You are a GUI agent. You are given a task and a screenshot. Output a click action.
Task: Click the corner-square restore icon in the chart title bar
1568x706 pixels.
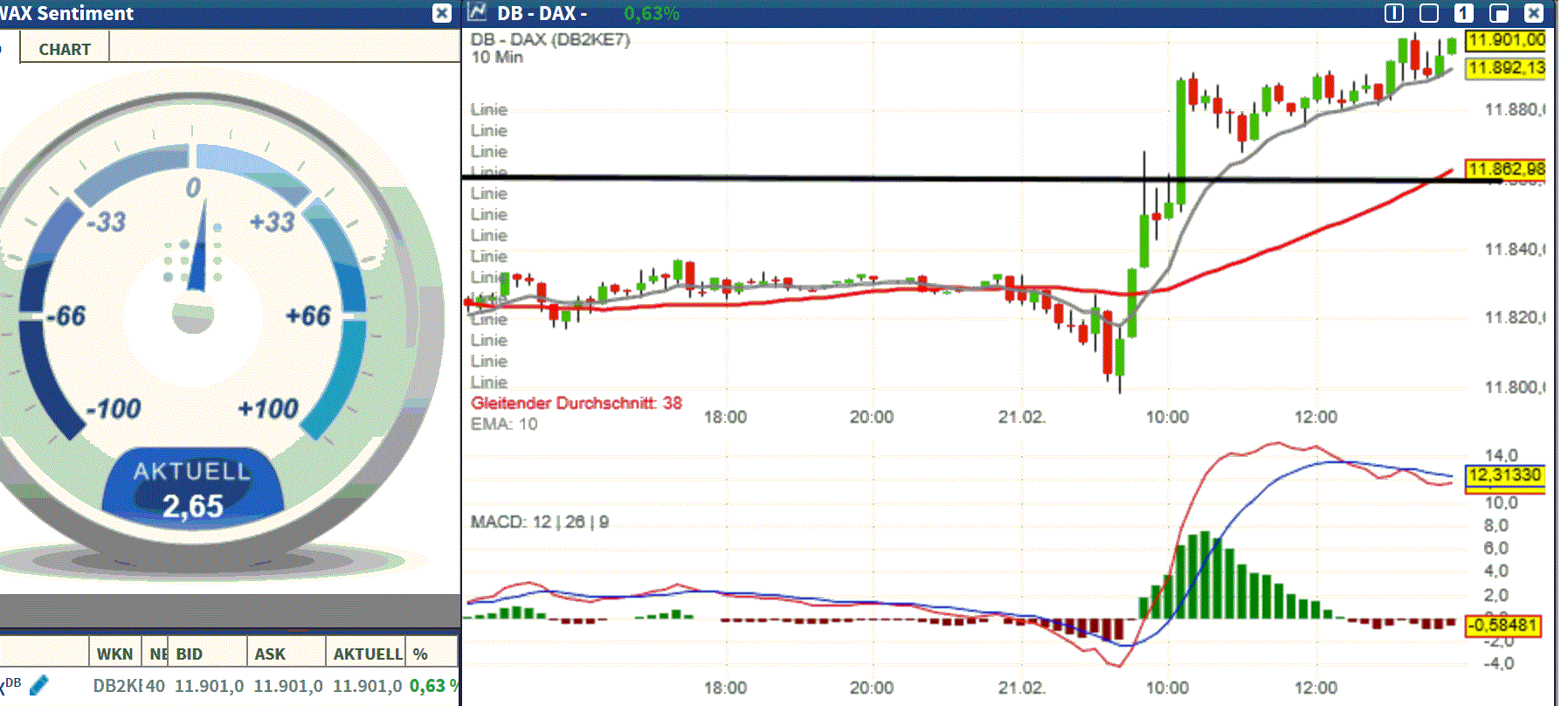[x=1499, y=13]
